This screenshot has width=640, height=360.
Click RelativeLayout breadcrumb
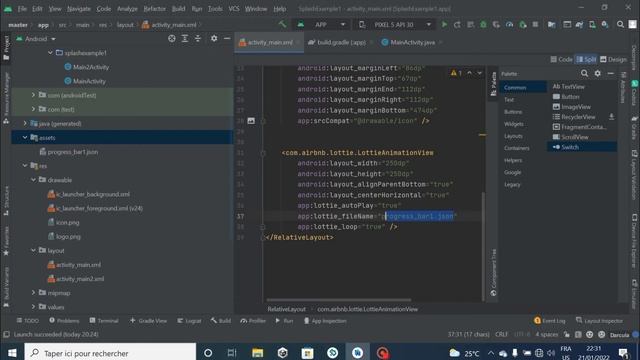(286, 309)
